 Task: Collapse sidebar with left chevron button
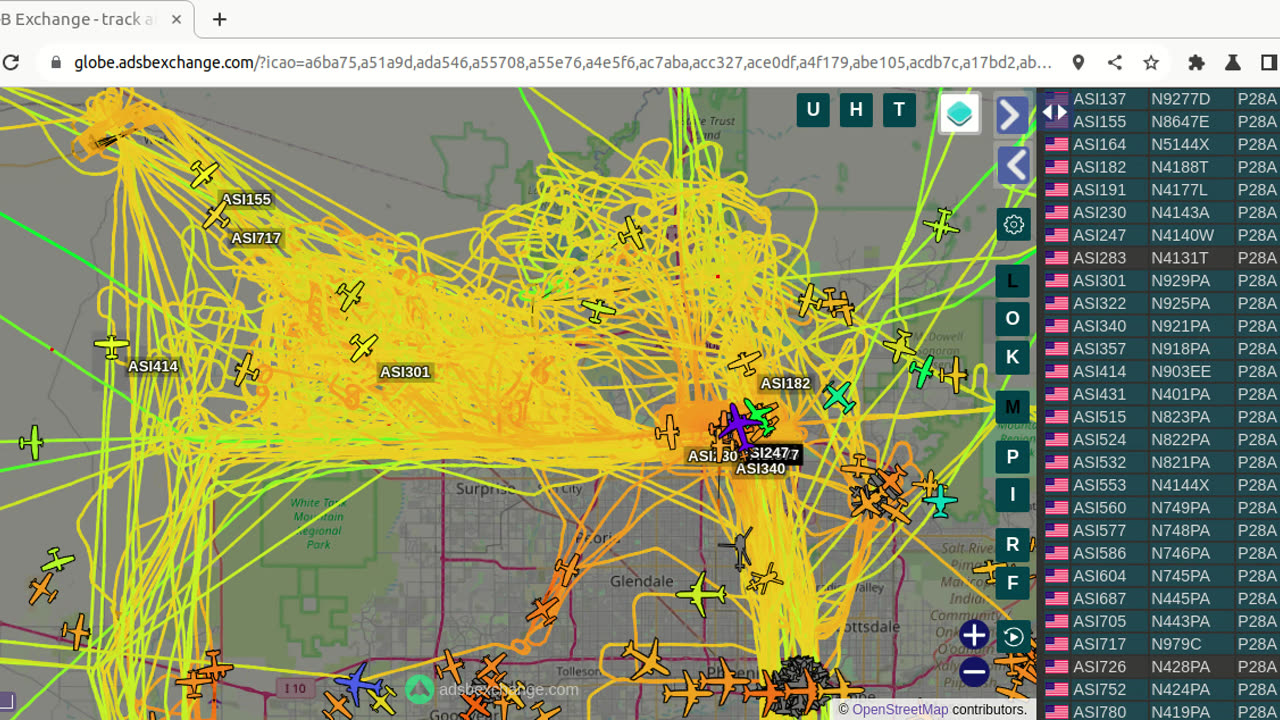pyautogui.click(x=1014, y=165)
